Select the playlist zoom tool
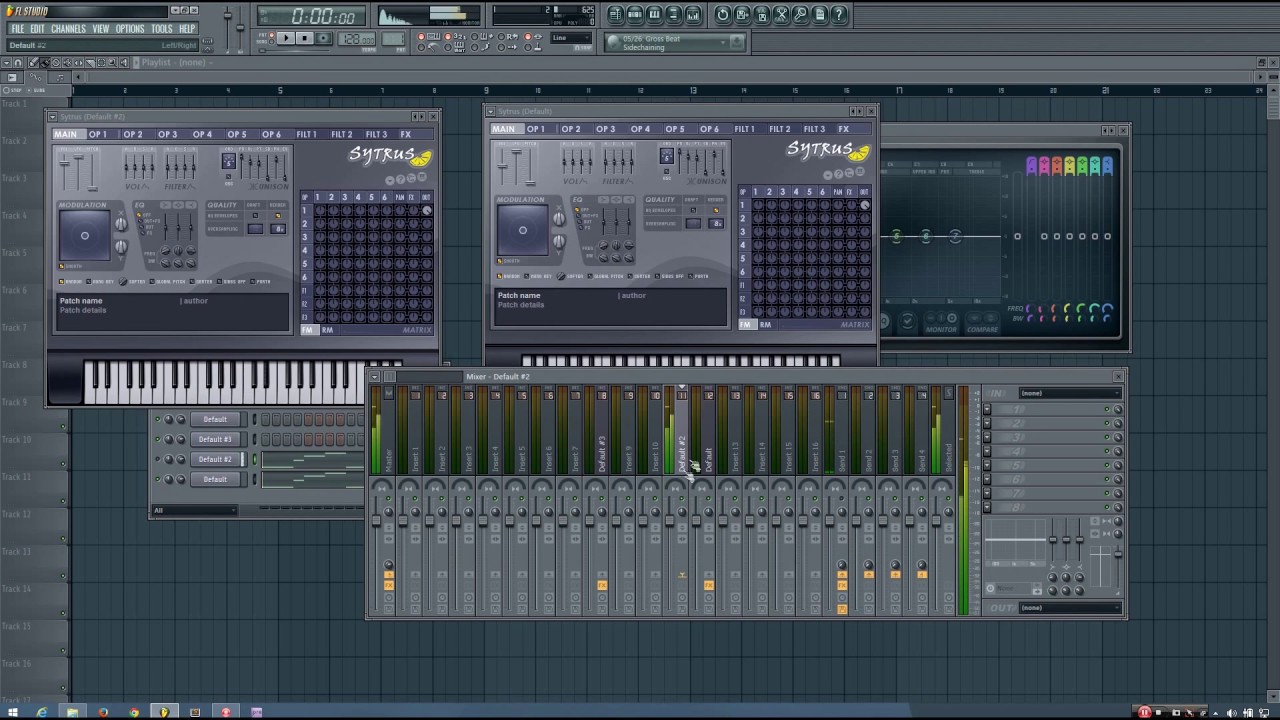This screenshot has height=720, width=1280. pos(113,63)
